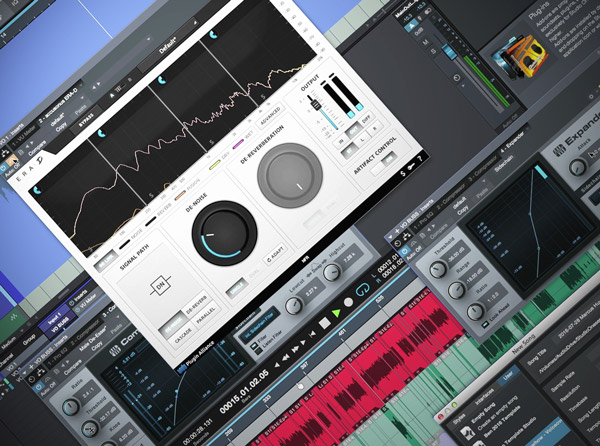Screen dimensions: 600x446
Task: Click the key license icon in ERA-D
Action: (411, 166)
